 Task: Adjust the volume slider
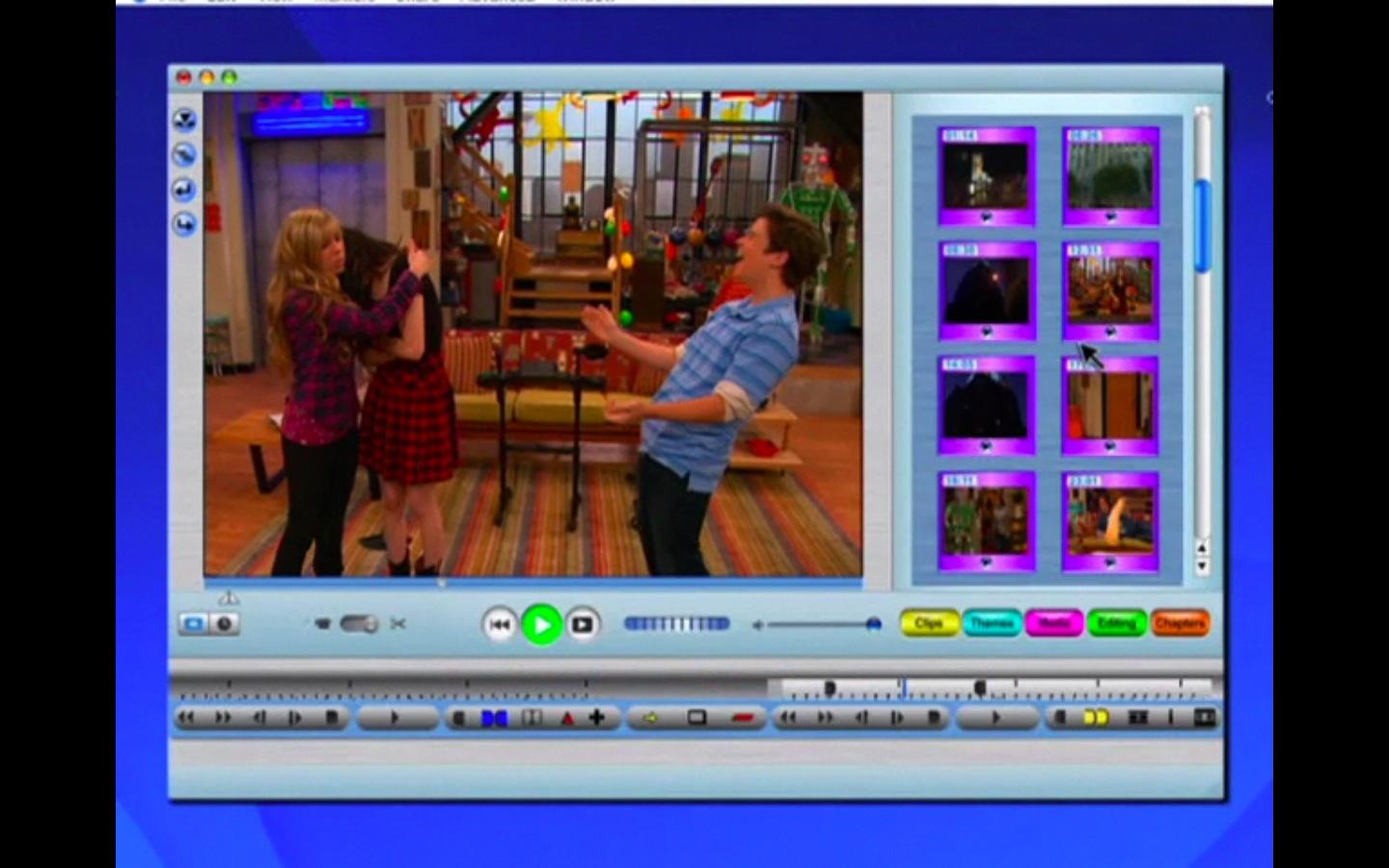819,625
